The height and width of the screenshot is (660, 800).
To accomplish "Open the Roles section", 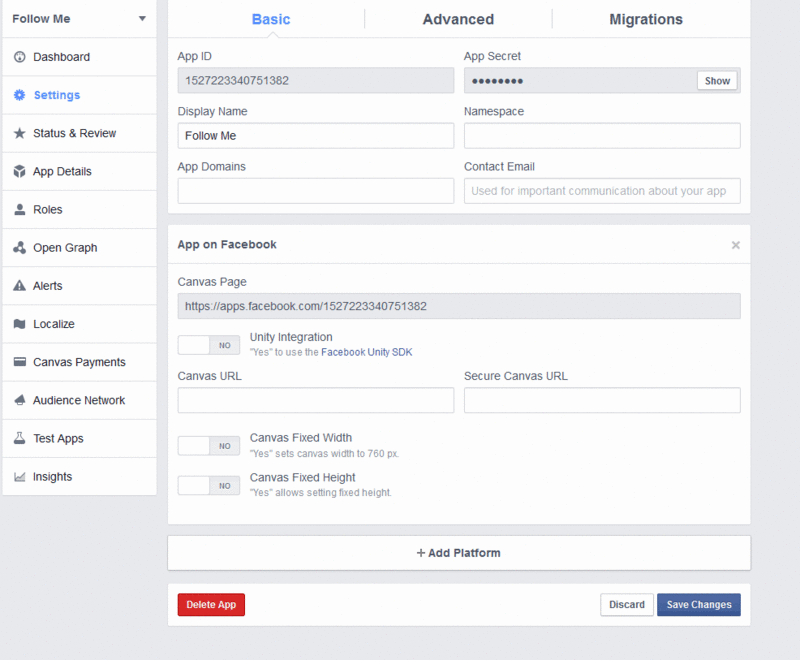I will [79, 210].
